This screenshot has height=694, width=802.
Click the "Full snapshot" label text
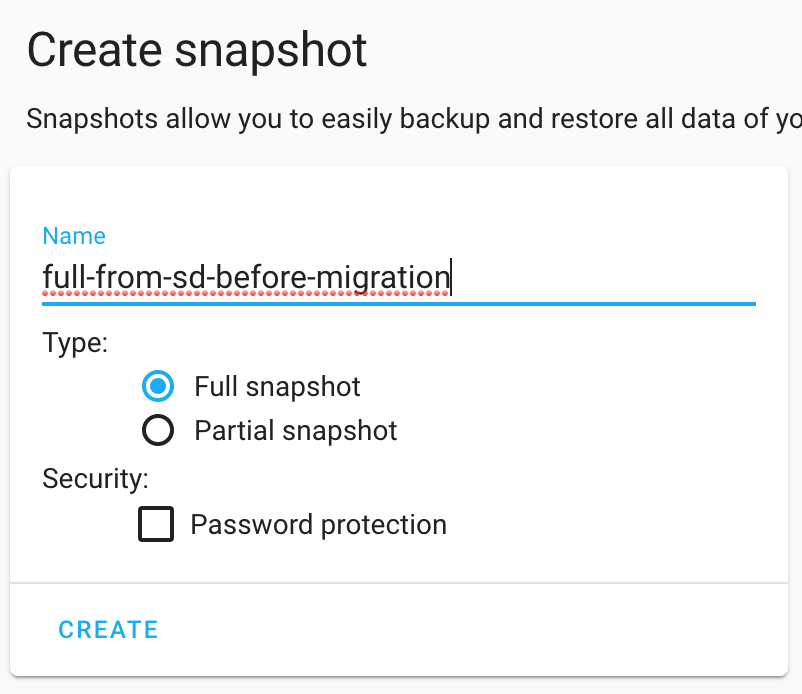pos(277,386)
